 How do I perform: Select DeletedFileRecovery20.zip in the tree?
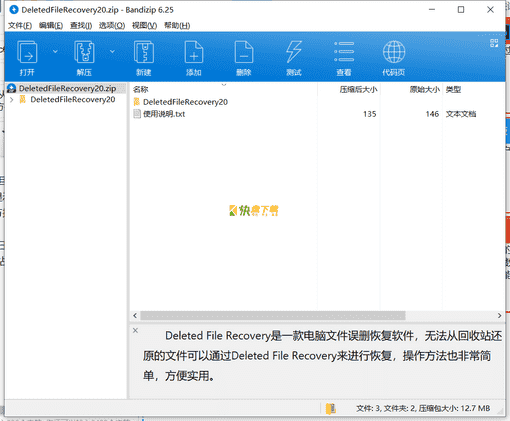pos(66,88)
